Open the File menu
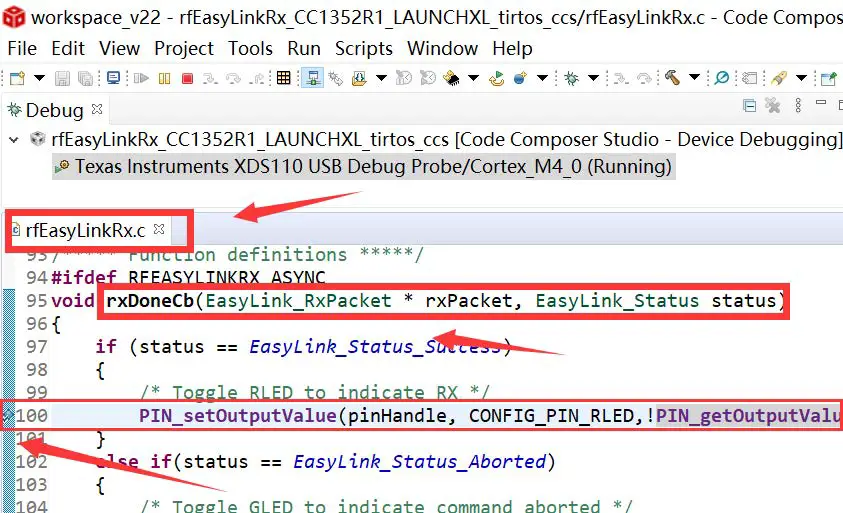Viewport: 843px width, 513px height. point(22,48)
